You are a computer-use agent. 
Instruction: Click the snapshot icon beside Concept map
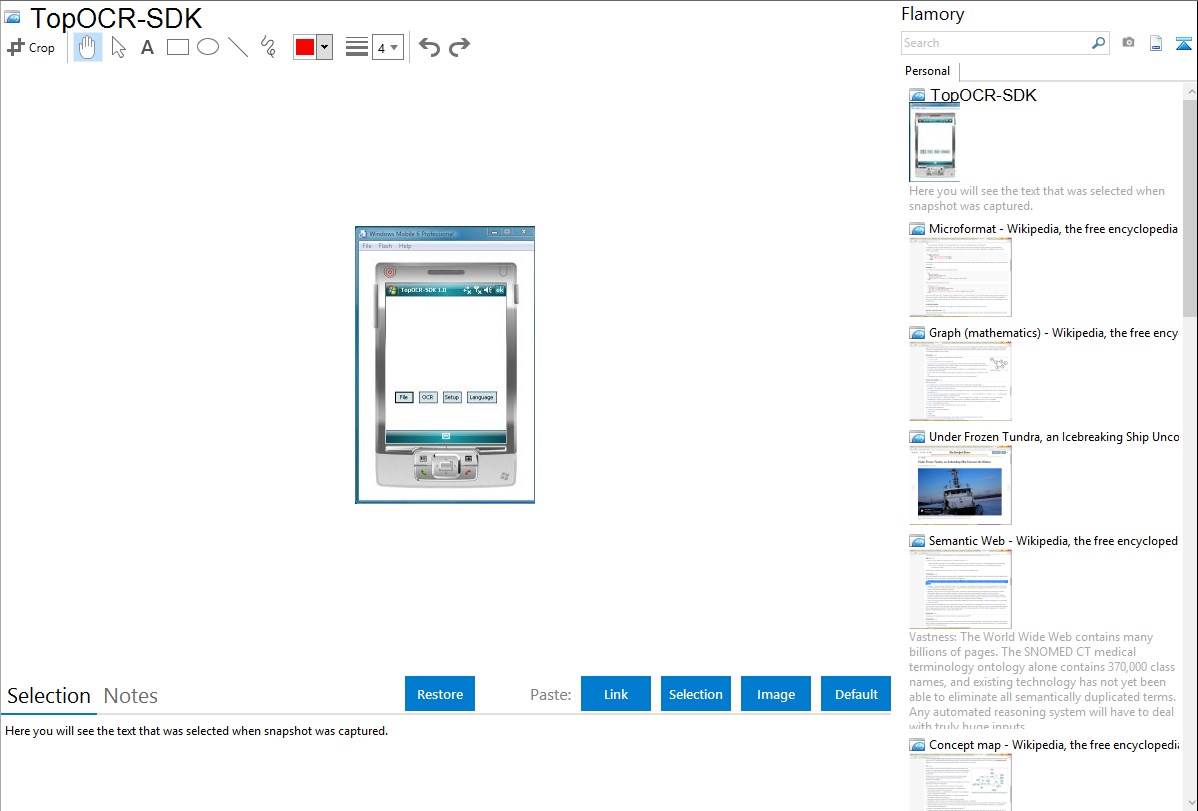coord(918,745)
